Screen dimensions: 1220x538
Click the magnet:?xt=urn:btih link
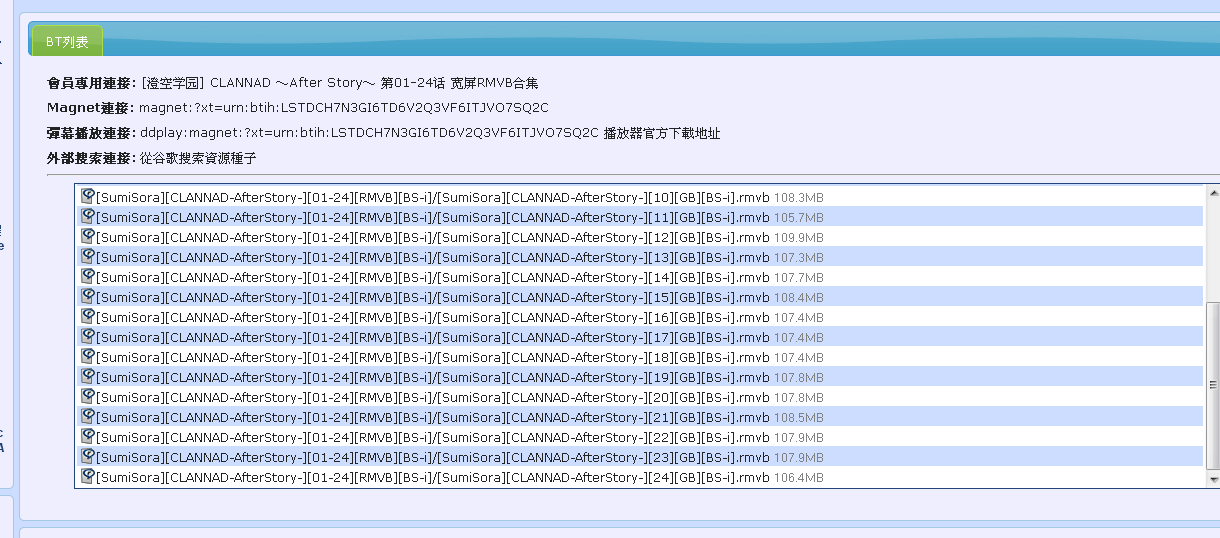pos(344,108)
